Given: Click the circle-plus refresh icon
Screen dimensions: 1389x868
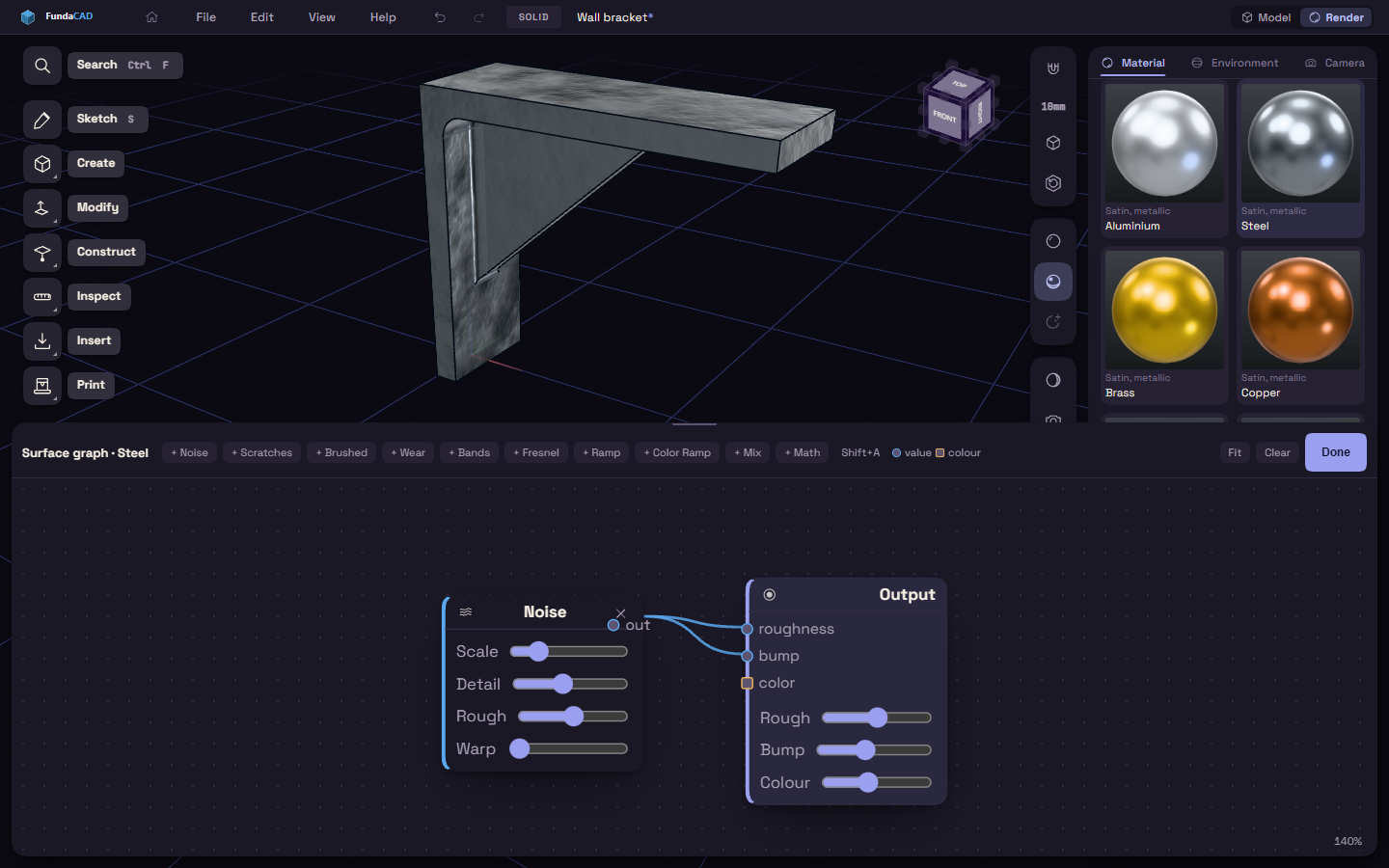Looking at the screenshot, I should 1053,322.
